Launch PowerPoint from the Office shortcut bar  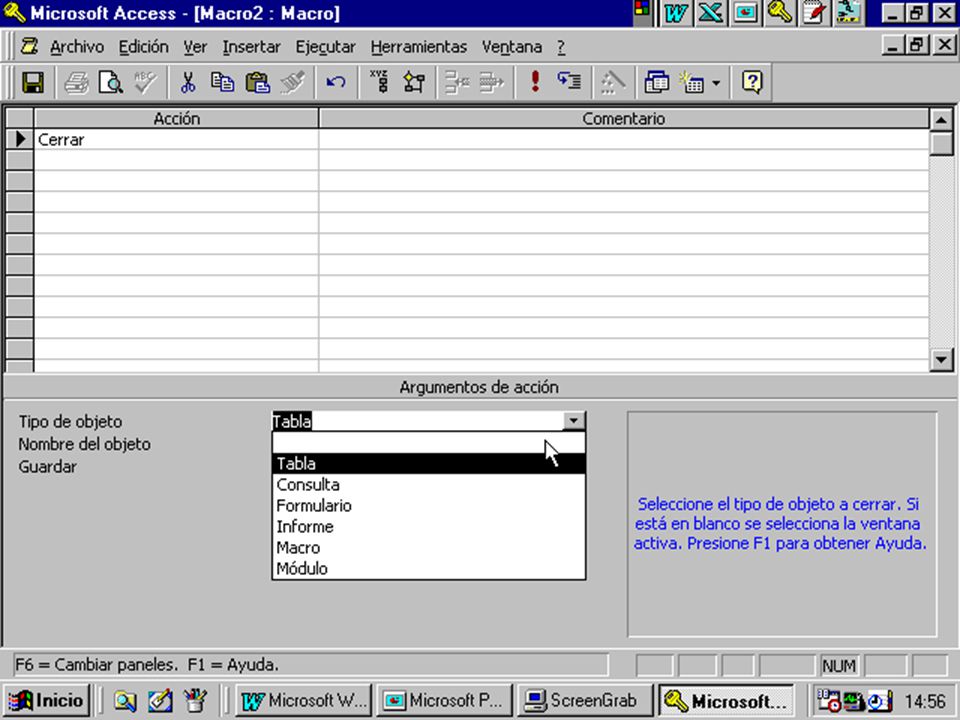(x=745, y=13)
